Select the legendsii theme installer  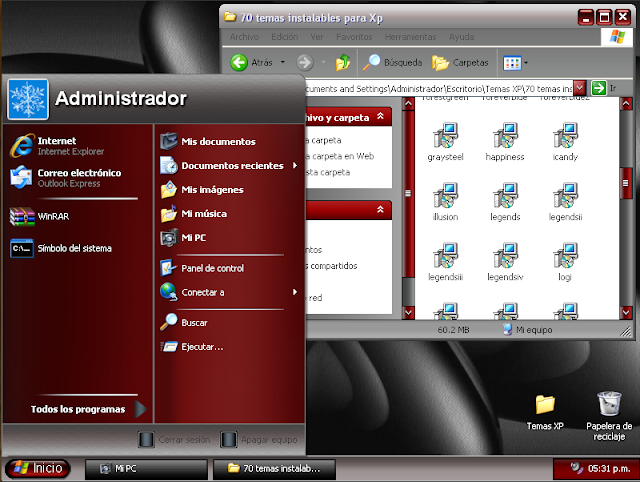tap(565, 202)
